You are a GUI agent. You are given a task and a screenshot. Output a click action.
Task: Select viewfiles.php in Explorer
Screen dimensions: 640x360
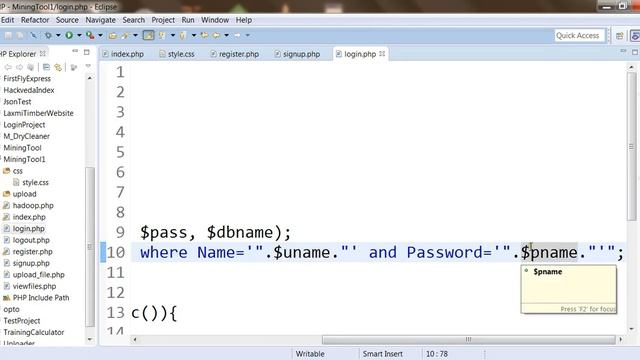pyautogui.click(x=29, y=286)
